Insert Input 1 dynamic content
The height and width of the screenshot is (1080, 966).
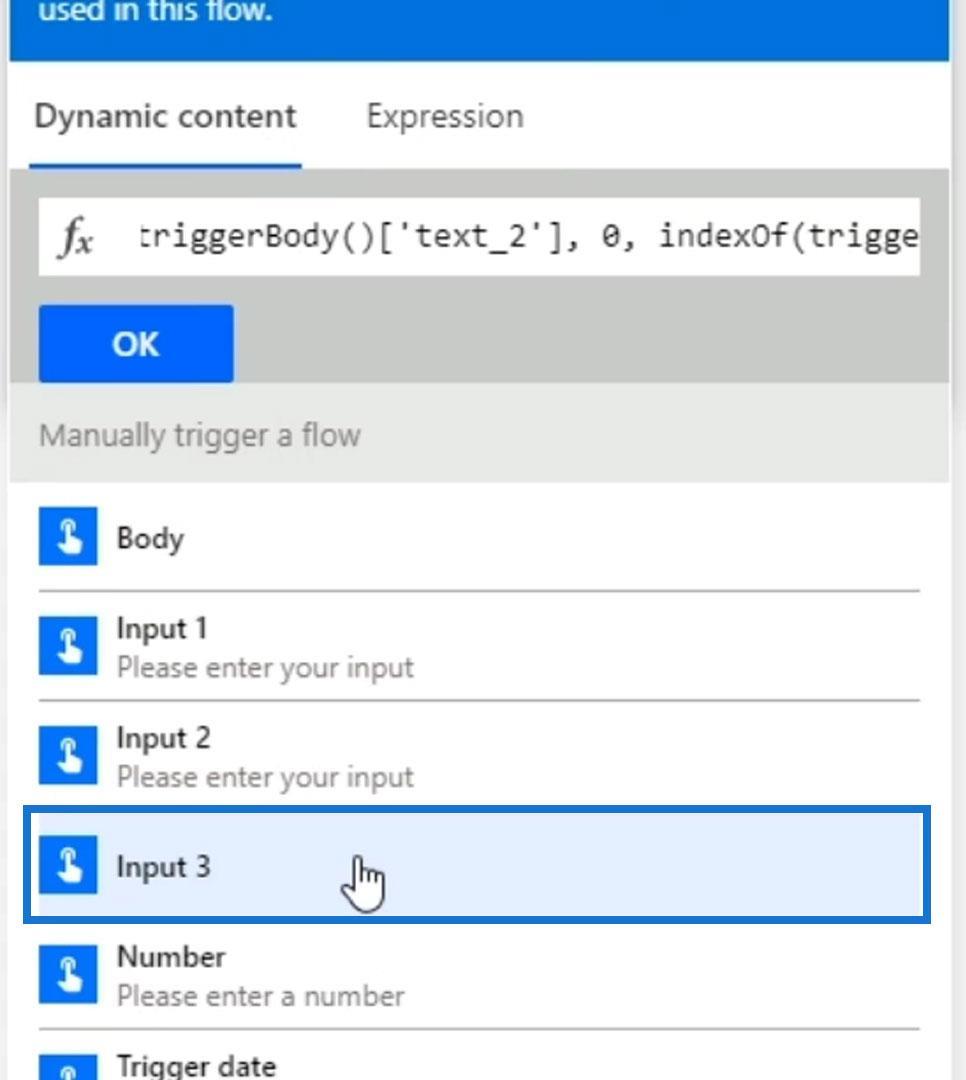[479, 647]
